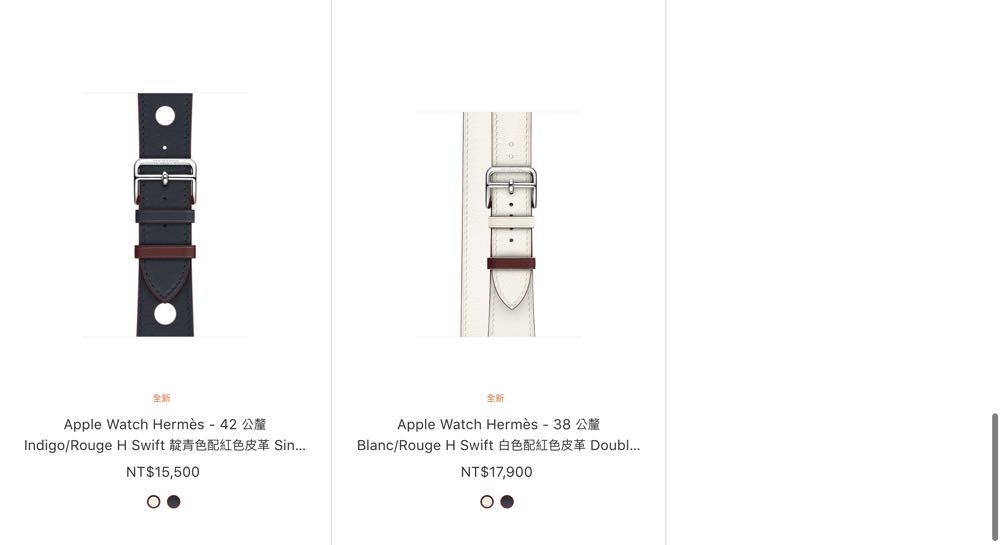Click the orange 全新 label above the 38 公釐 band
The width and height of the screenshot is (1000, 545).
[496, 398]
